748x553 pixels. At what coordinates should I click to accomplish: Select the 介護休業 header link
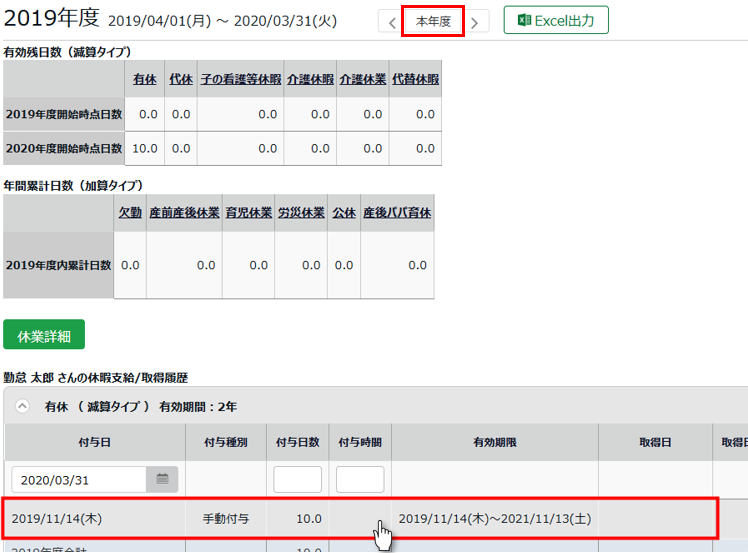[362, 79]
